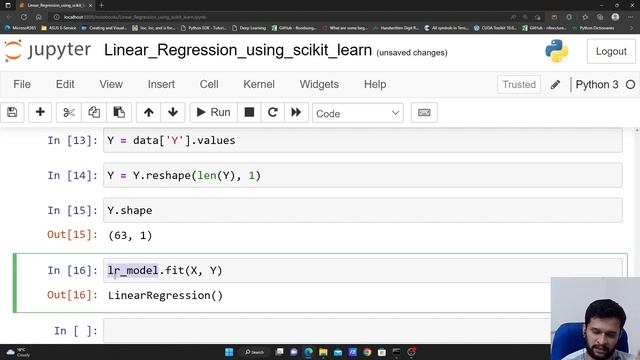Viewport: 640px width, 360px height.
Task: Open the View menu
Action: 111,84
